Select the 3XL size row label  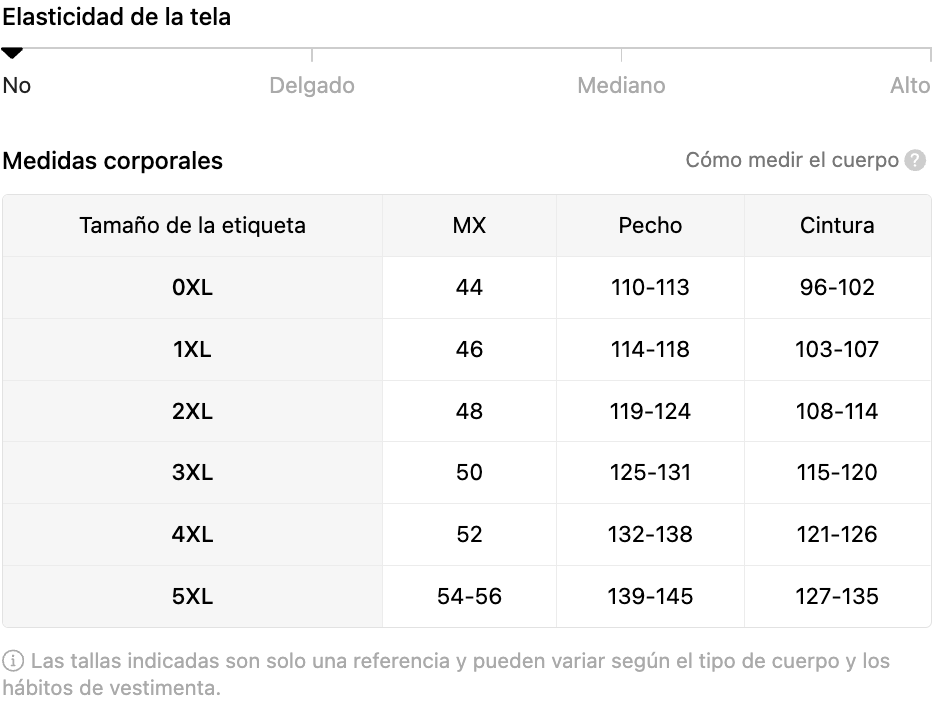tap(192, 473)
